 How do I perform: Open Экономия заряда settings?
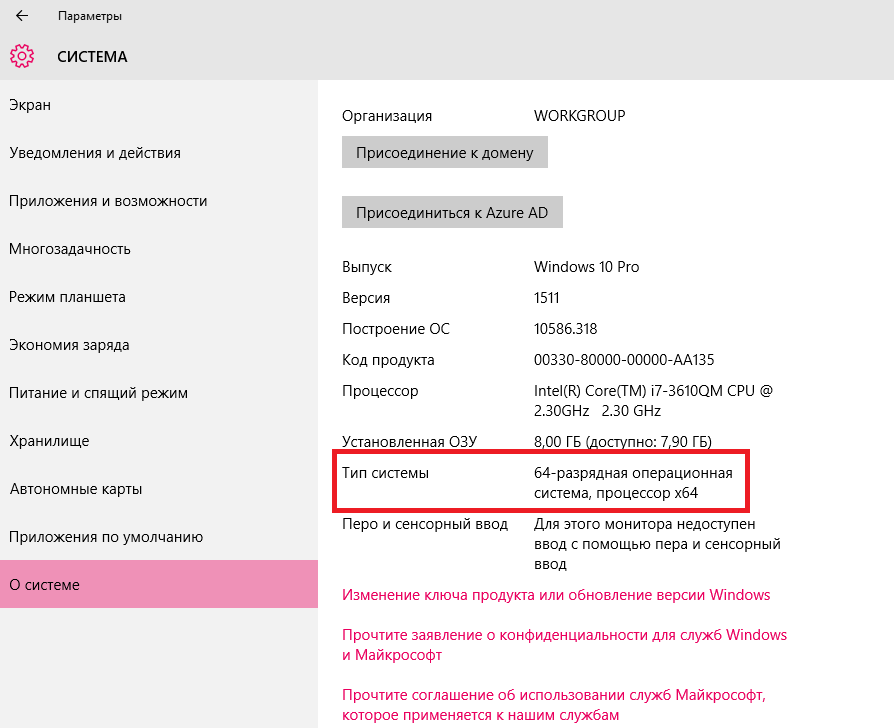(x=69, y=345)
